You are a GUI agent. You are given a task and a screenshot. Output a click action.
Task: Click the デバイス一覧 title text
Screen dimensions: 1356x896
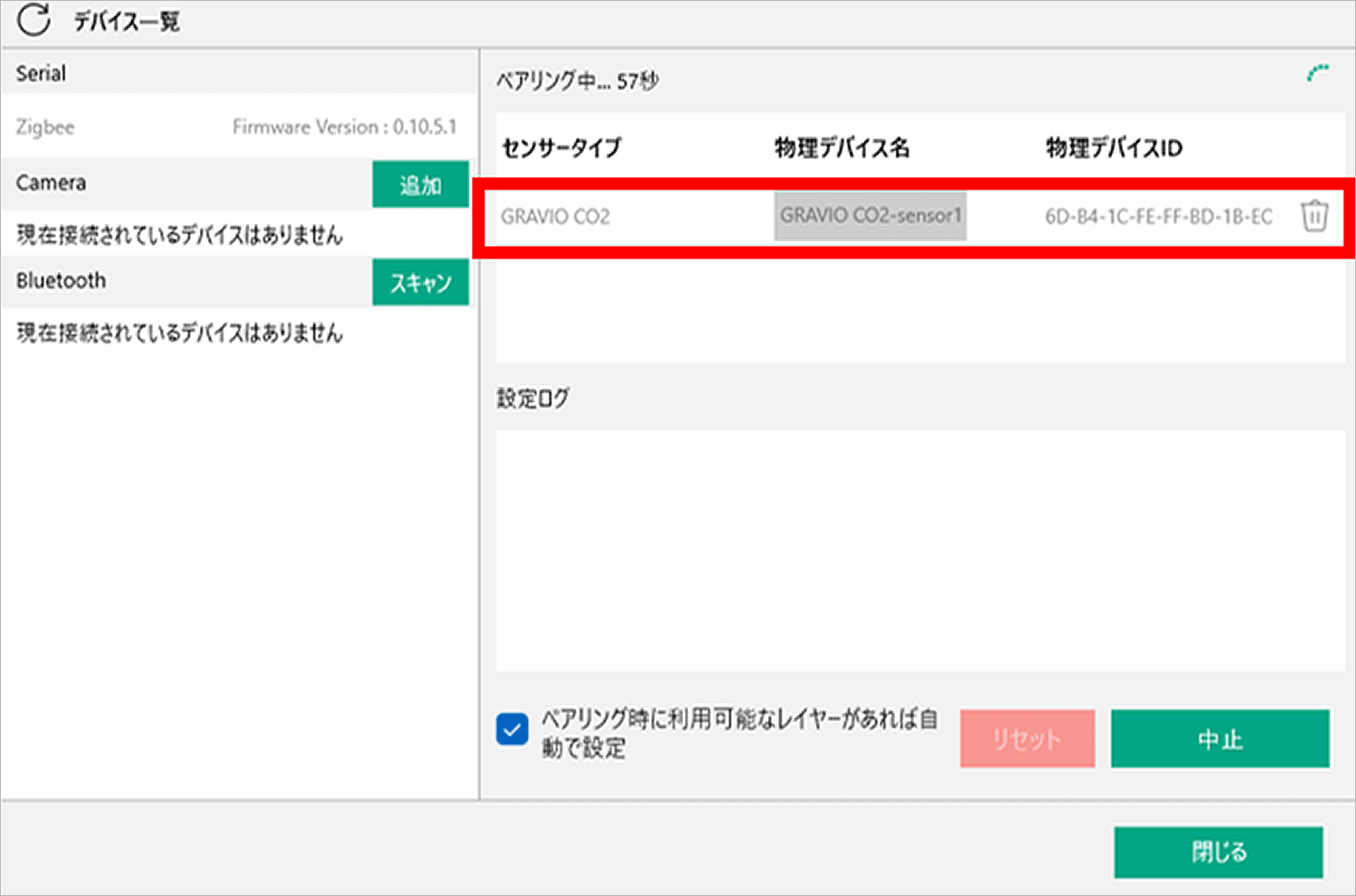[127, 22]
